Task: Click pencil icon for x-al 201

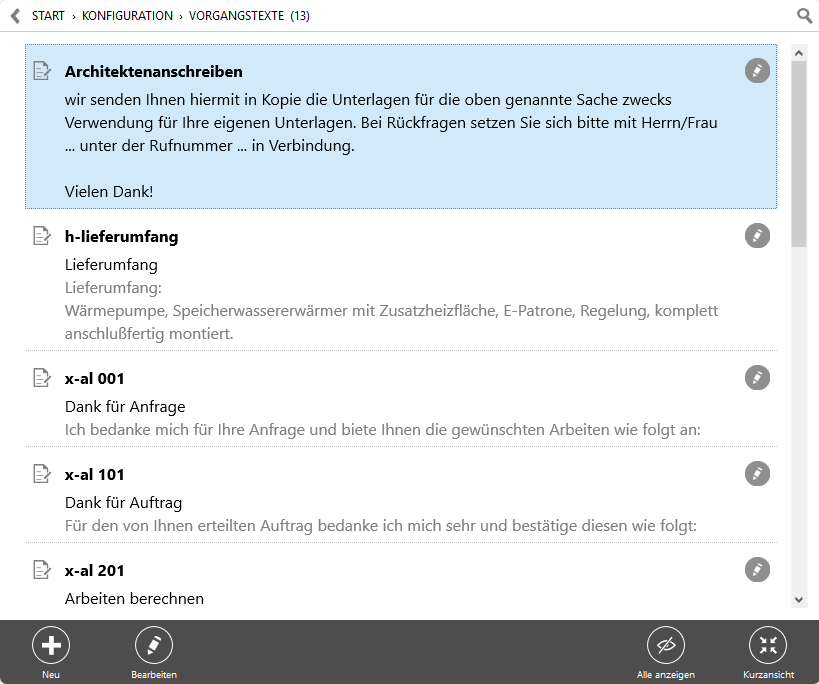Action: point(757,570)
